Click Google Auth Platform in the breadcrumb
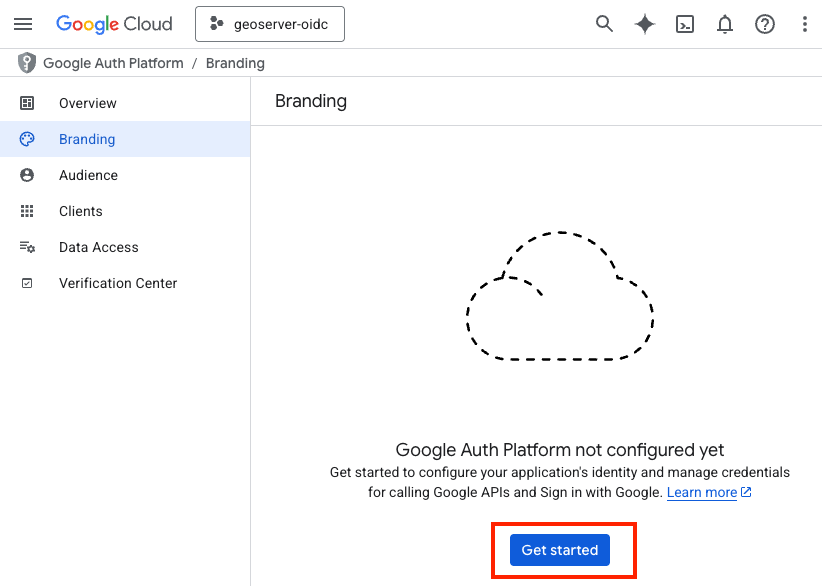 (x=114, y=62)
